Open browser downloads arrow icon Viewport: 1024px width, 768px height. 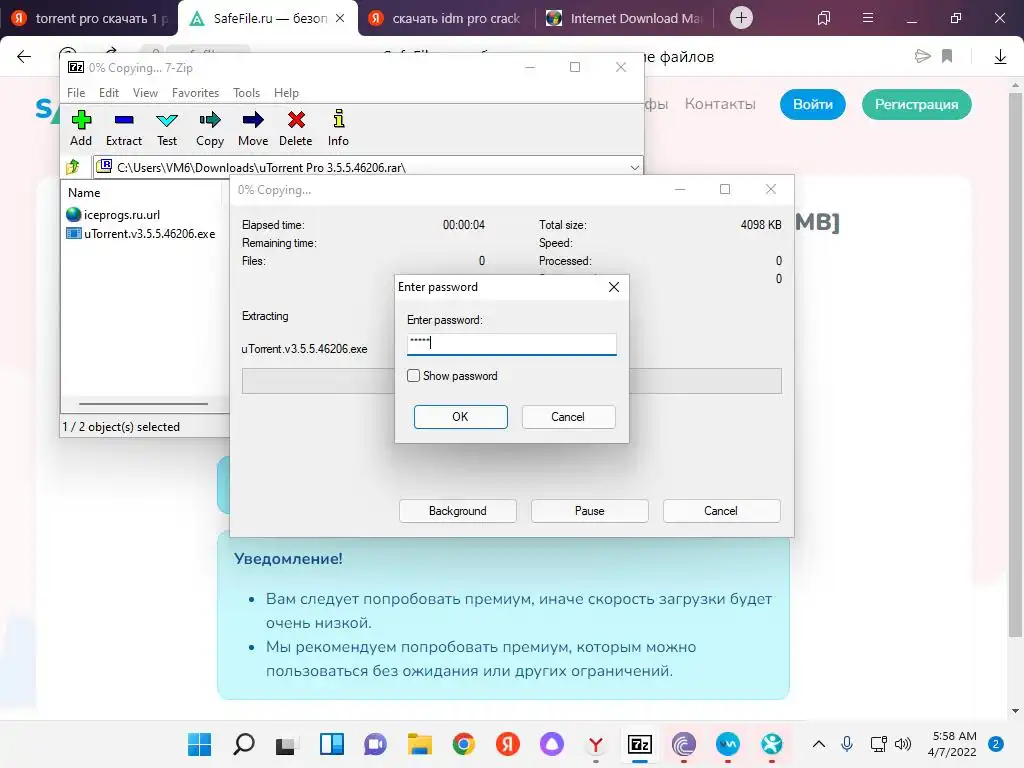point(1000,57)
